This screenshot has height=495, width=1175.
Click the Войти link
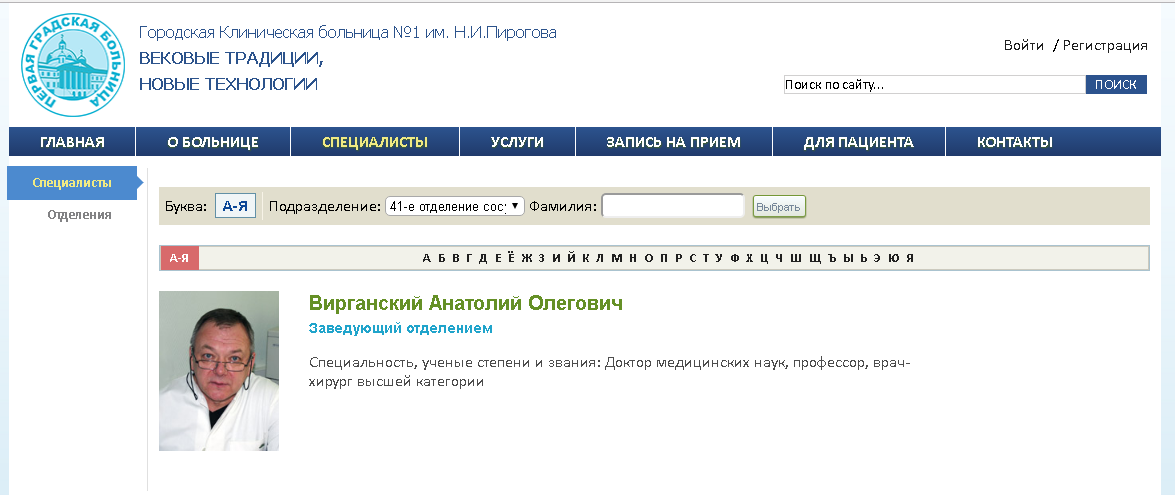(x=1024, y=46)
